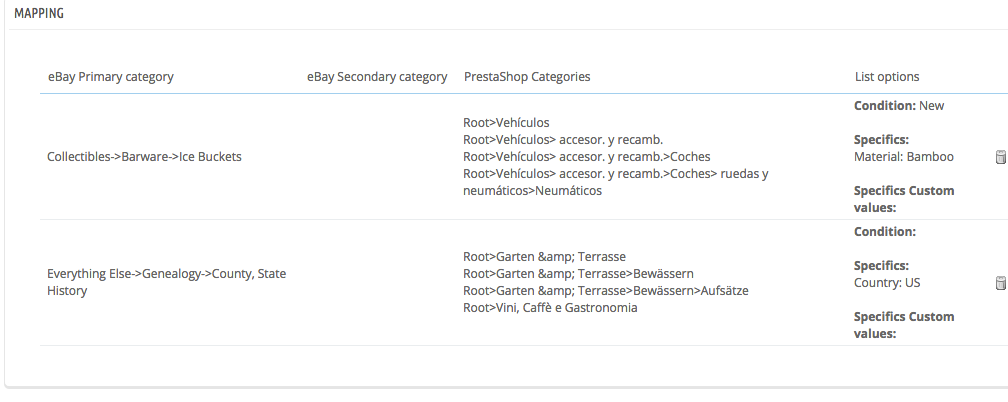Image resolution: width=1008 pixels, height=402 pixels.
Task: Click the Material: Bamboo specific
Action: coord(904,157)
